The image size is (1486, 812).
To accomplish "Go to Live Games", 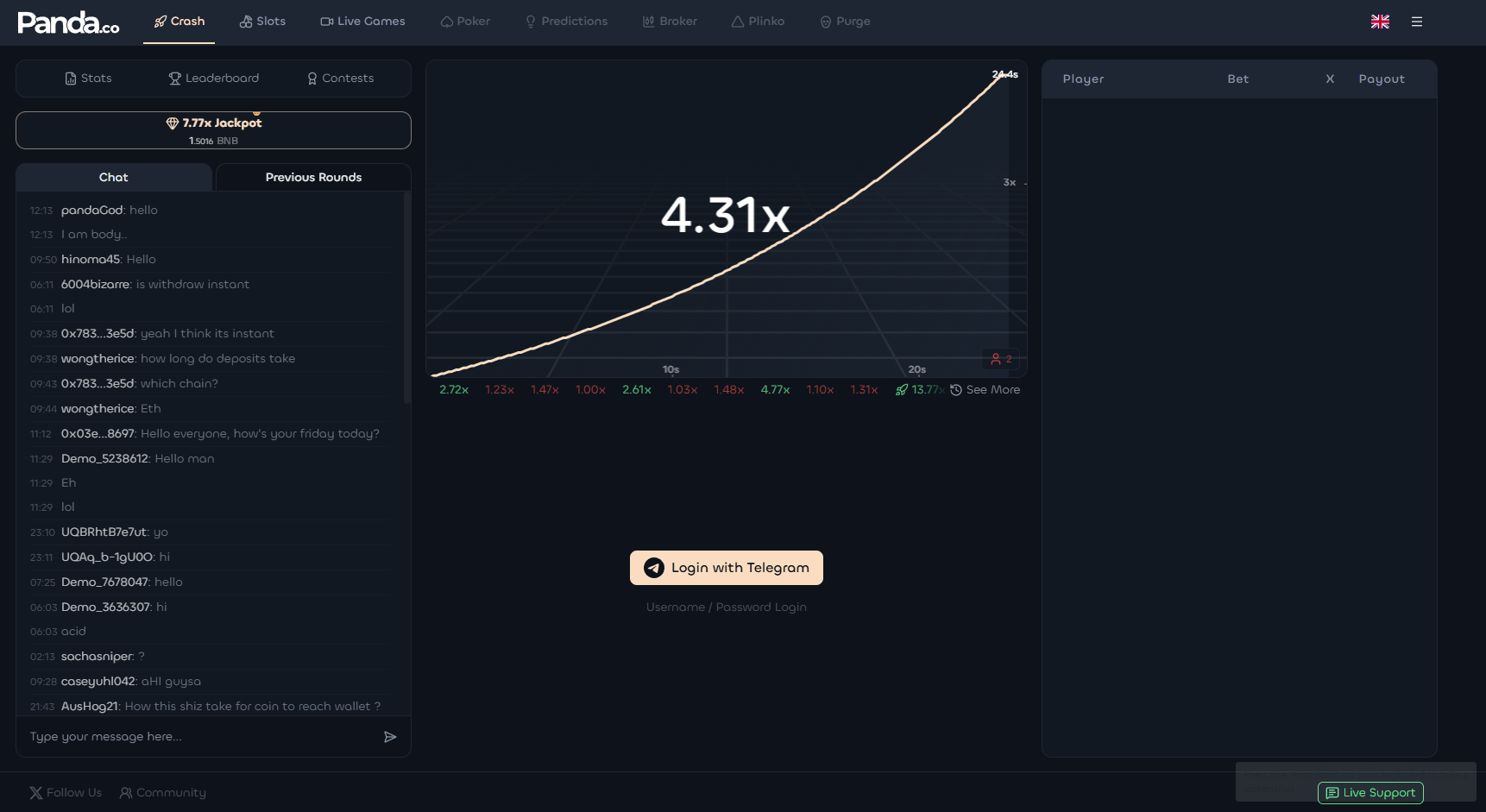I will click(362, 22).
